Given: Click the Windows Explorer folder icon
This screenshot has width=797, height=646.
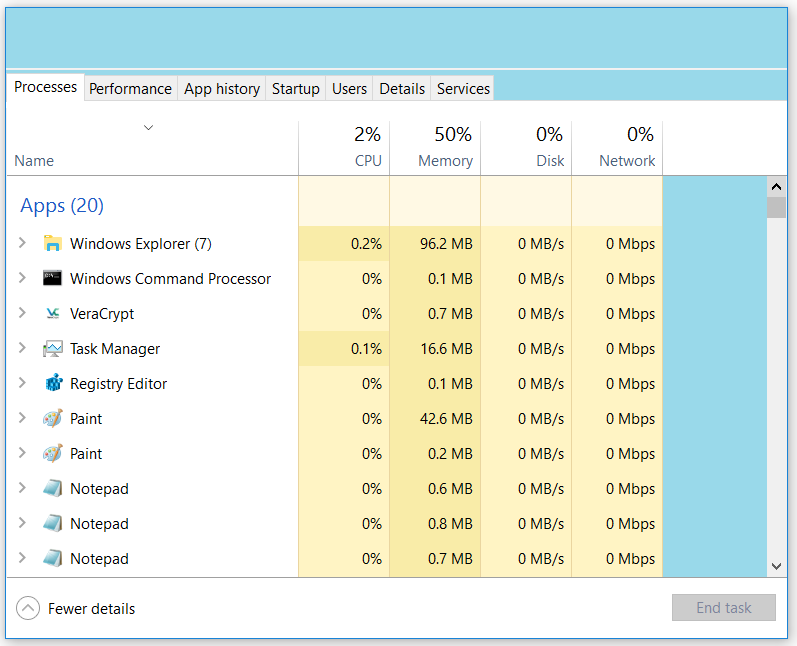Looking at the screenshot, I should click(x=52, y=243).
